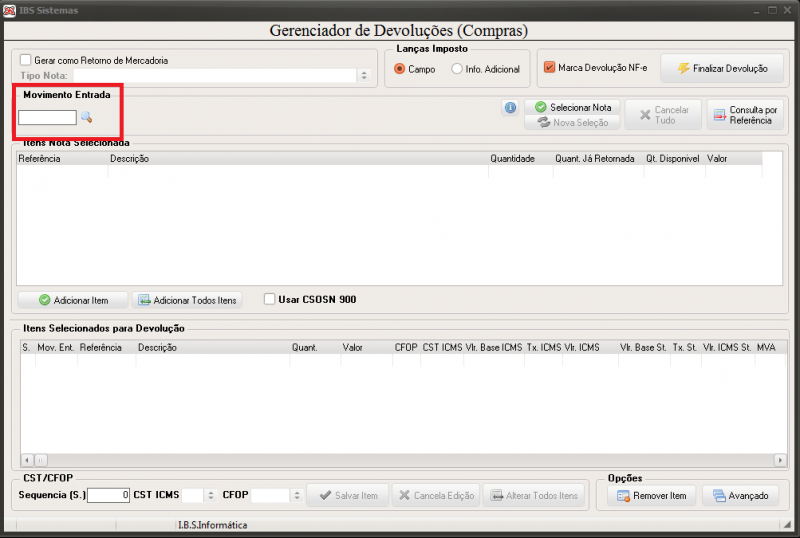
Task: Click the Movimento Entrada input field
Action: (x=47, y=117)
